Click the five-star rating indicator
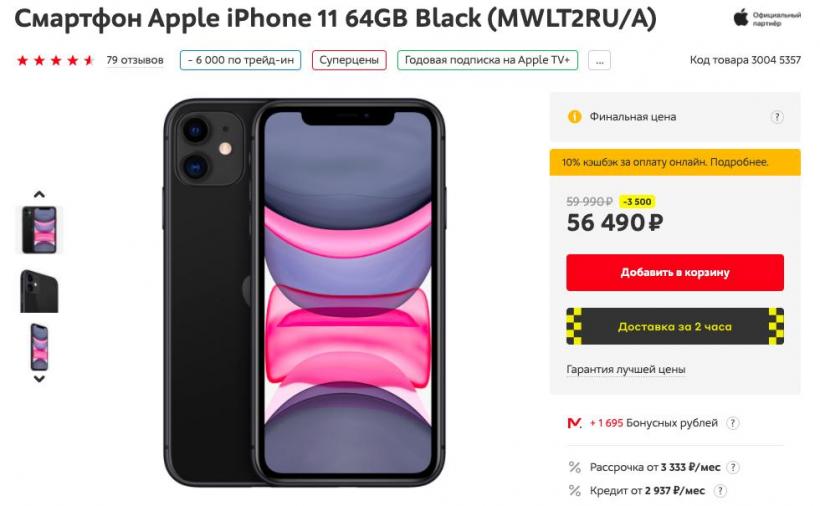The width and height of the screenshot is (820, 506). (x=55, y=60)
